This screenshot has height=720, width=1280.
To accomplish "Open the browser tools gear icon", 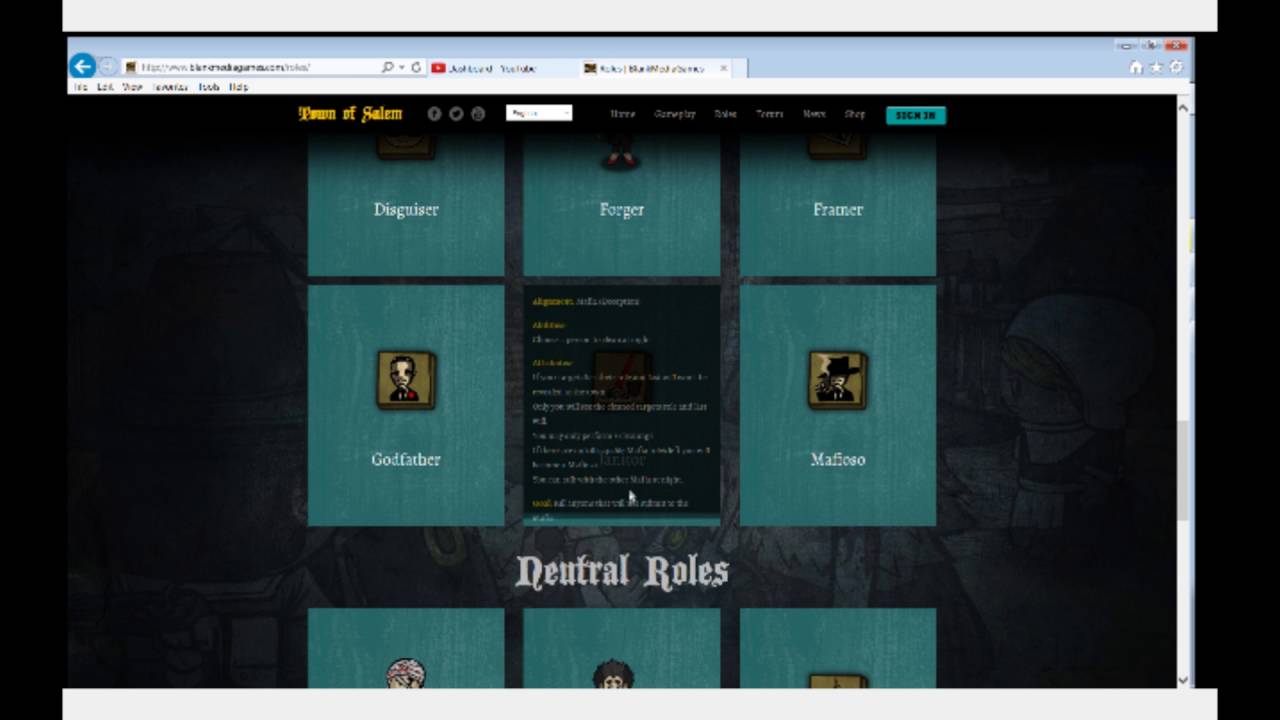I will point(1175,67).
